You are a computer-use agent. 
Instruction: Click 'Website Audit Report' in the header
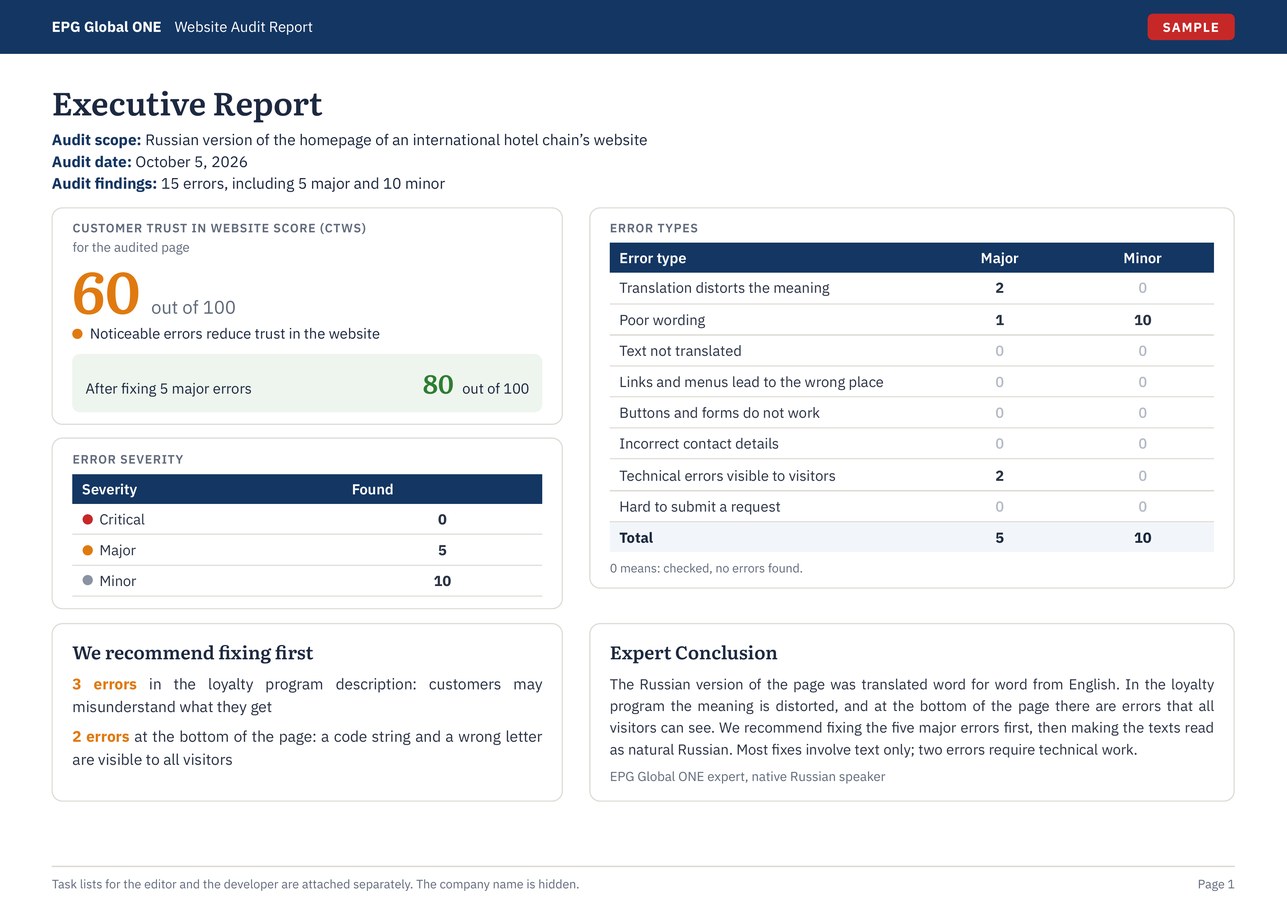click(243, 27)
